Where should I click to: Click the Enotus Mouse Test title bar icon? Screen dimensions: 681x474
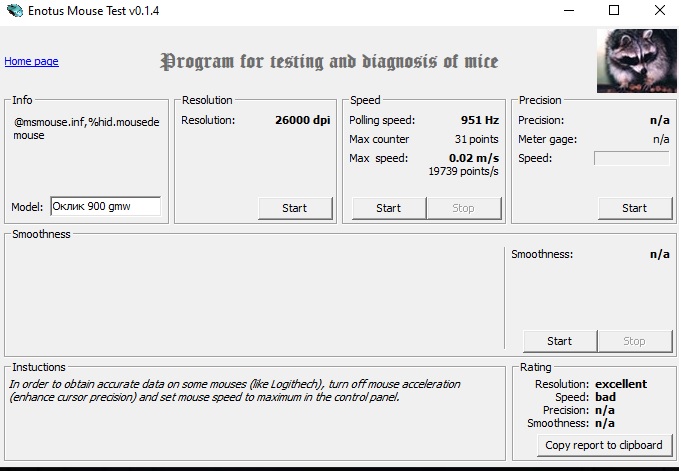coord(15,10)
